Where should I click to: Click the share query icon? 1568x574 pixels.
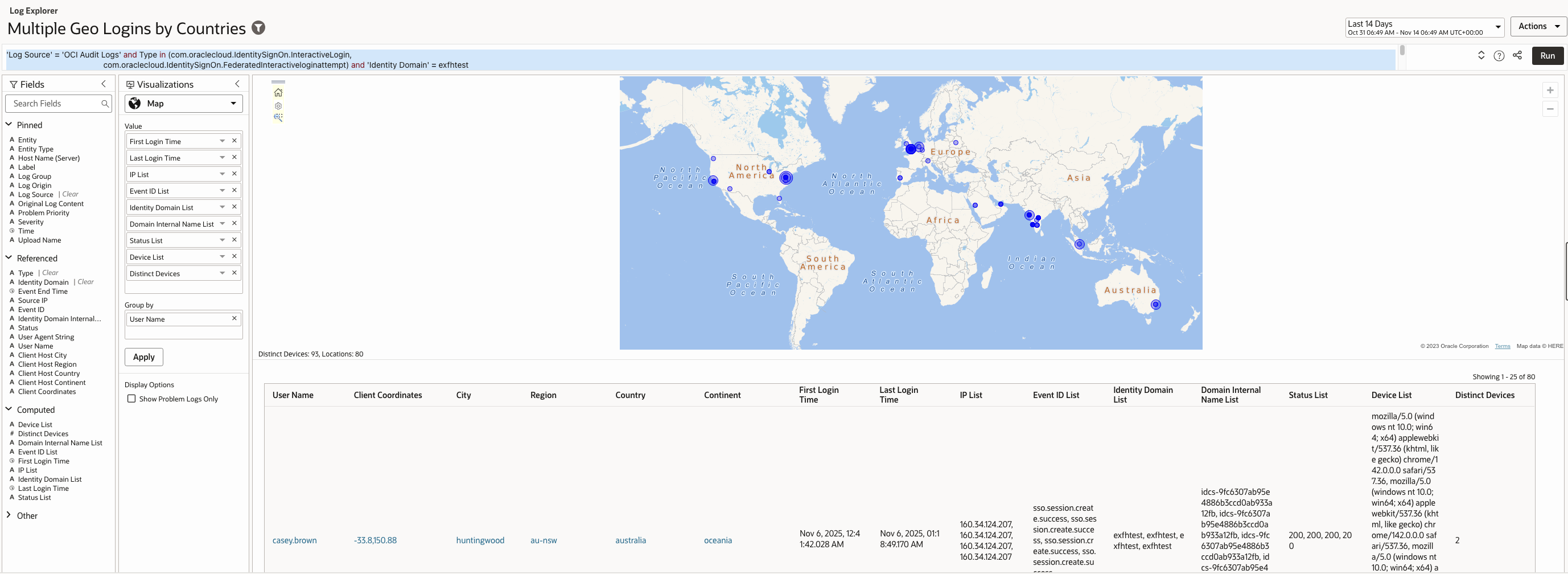coord(1517,55)
